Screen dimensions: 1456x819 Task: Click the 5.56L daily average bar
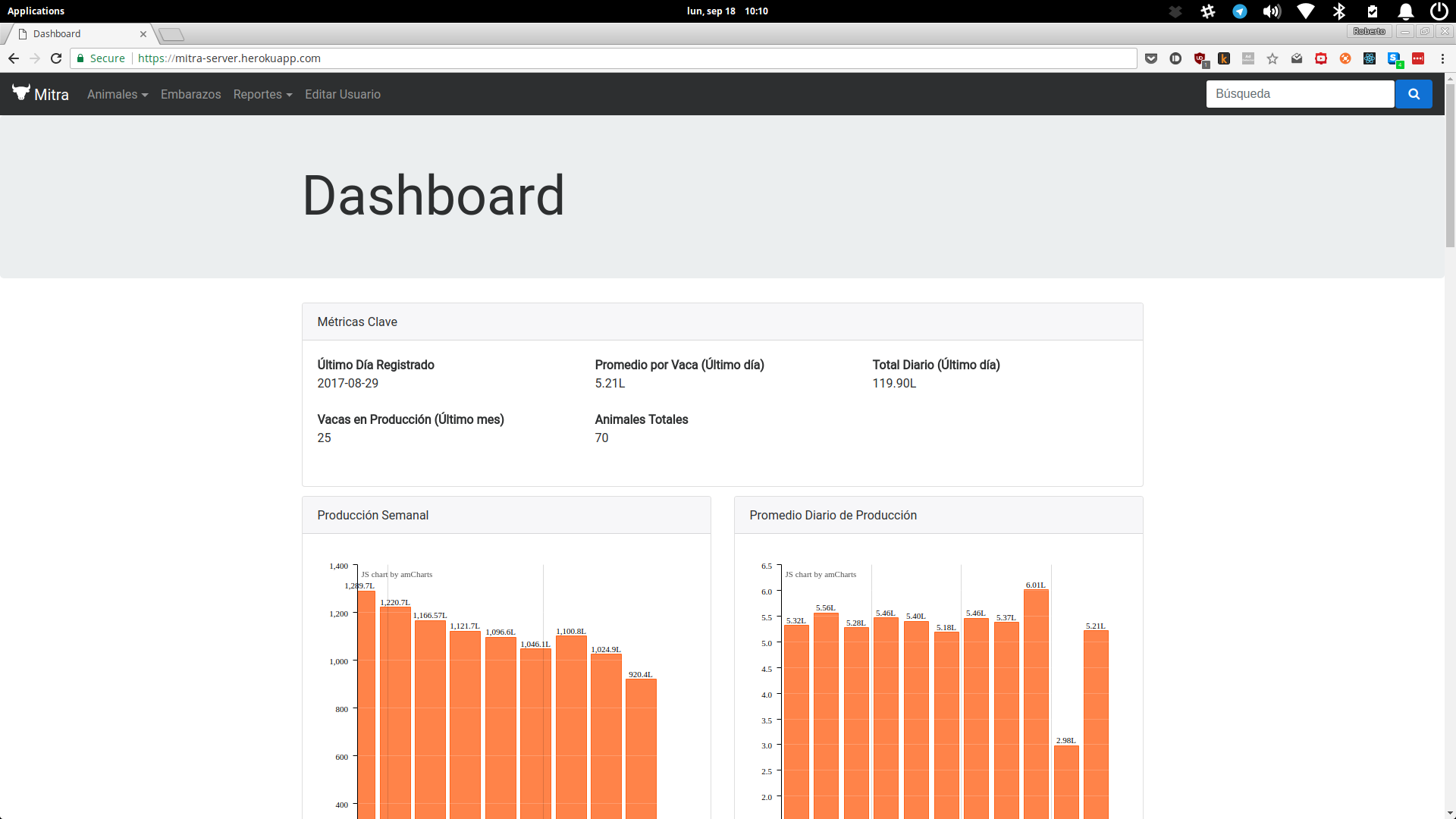tap(826, 716)
